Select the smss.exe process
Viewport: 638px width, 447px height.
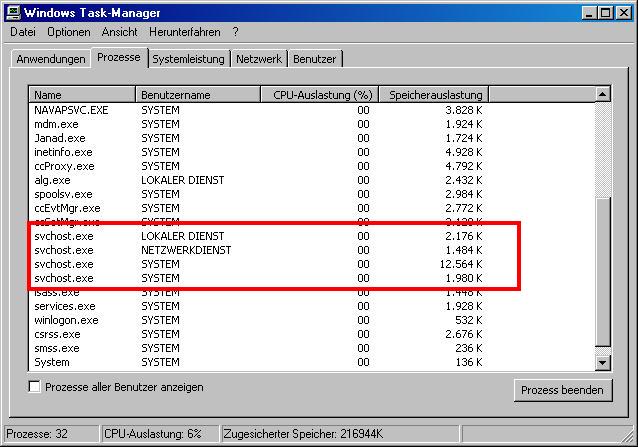[259, 348]
